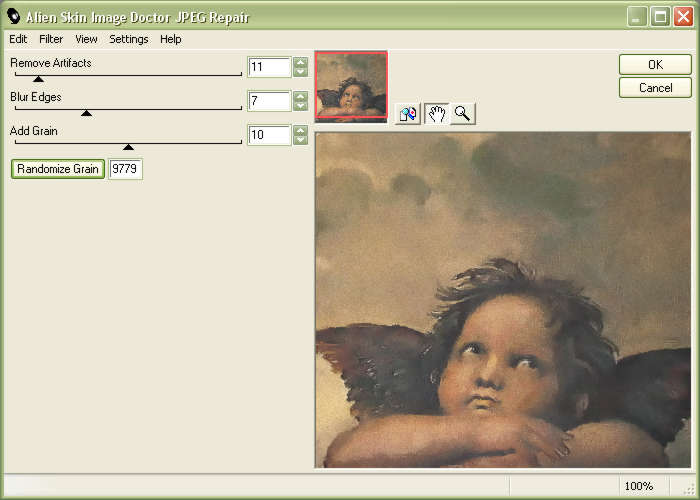Open the Settings menu

129,39
